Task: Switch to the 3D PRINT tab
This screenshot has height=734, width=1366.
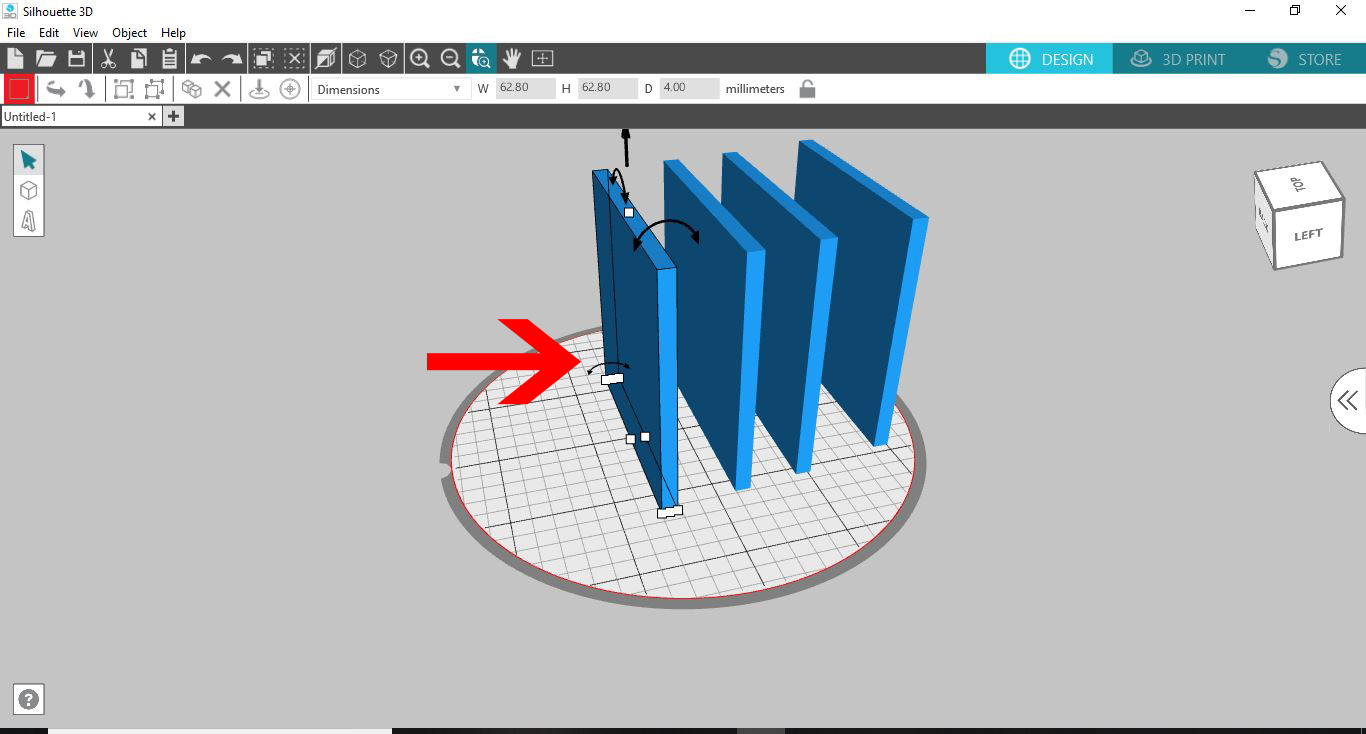Action: 1177,59
